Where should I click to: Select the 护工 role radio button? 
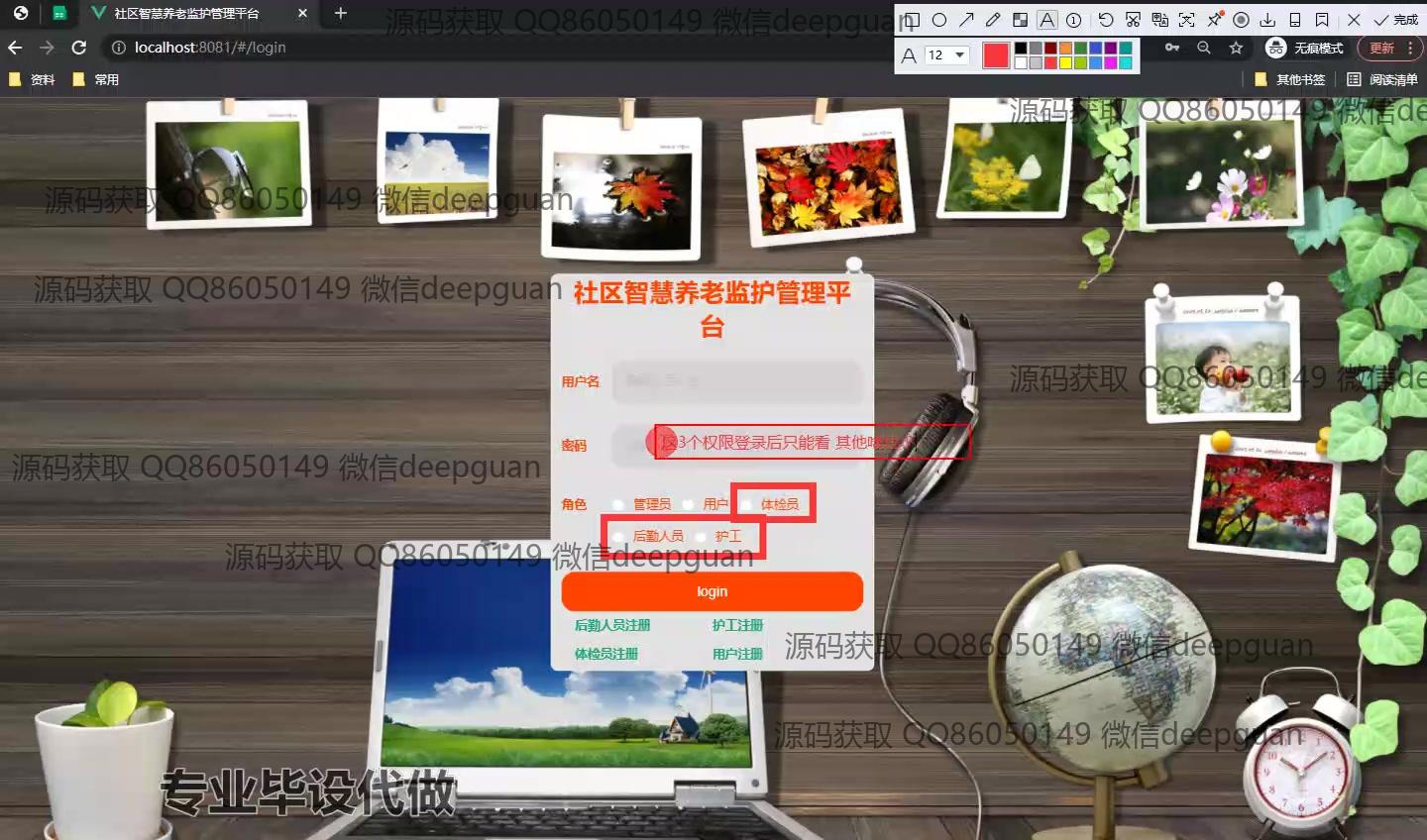(x=701, y=537)
